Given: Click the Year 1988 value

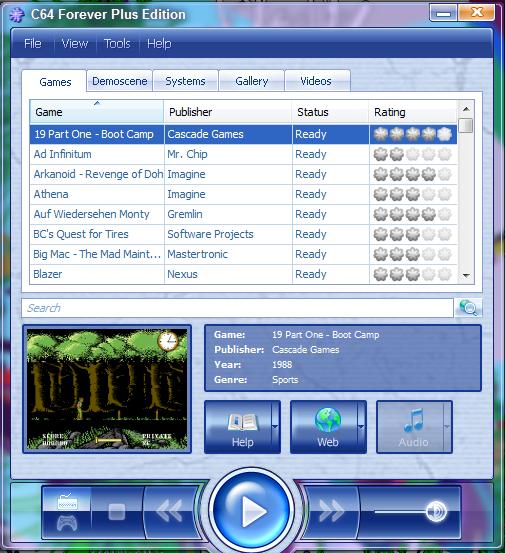Looking at the screenshot, I should tap(282, 365).
